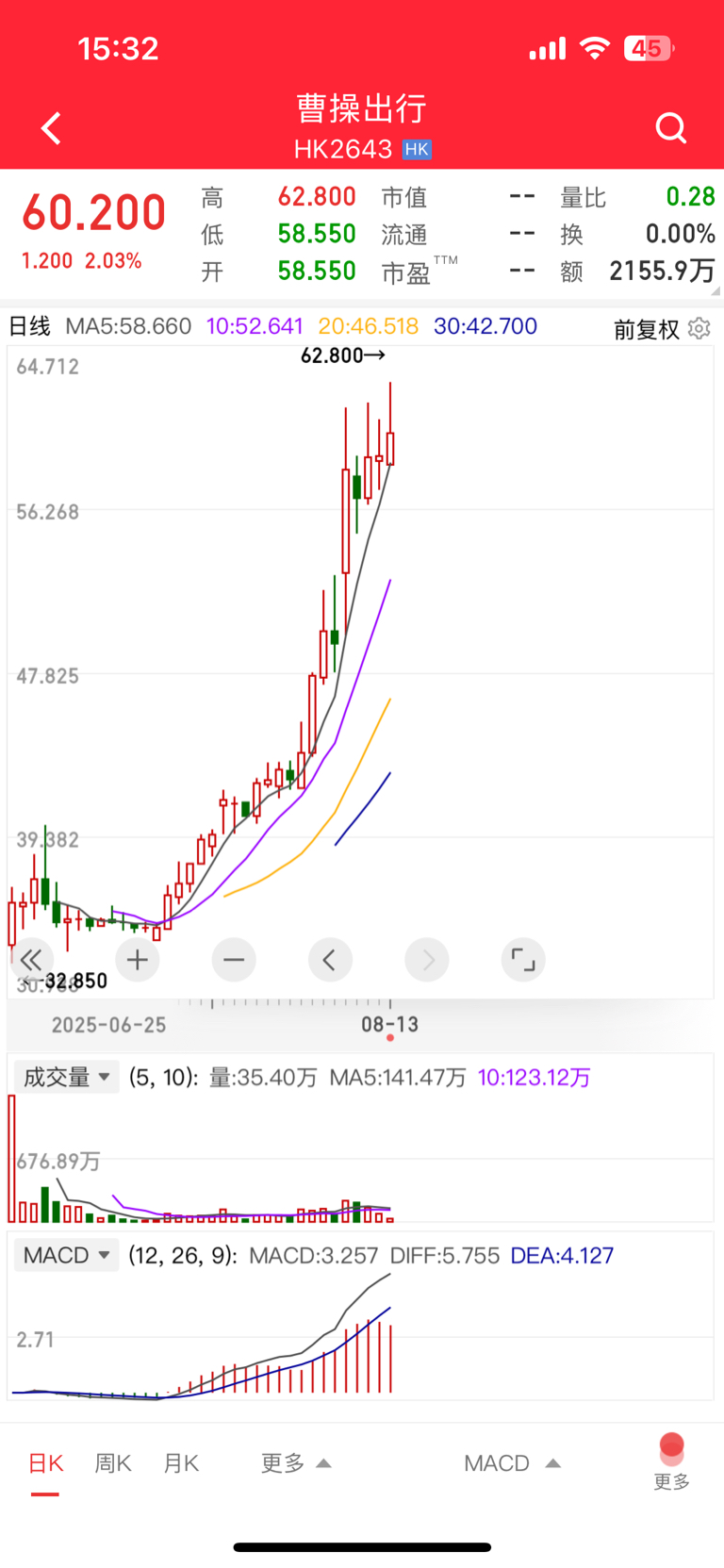Tap DEA:4.127 value label

pyautogui.click(x=562, y=1255)
